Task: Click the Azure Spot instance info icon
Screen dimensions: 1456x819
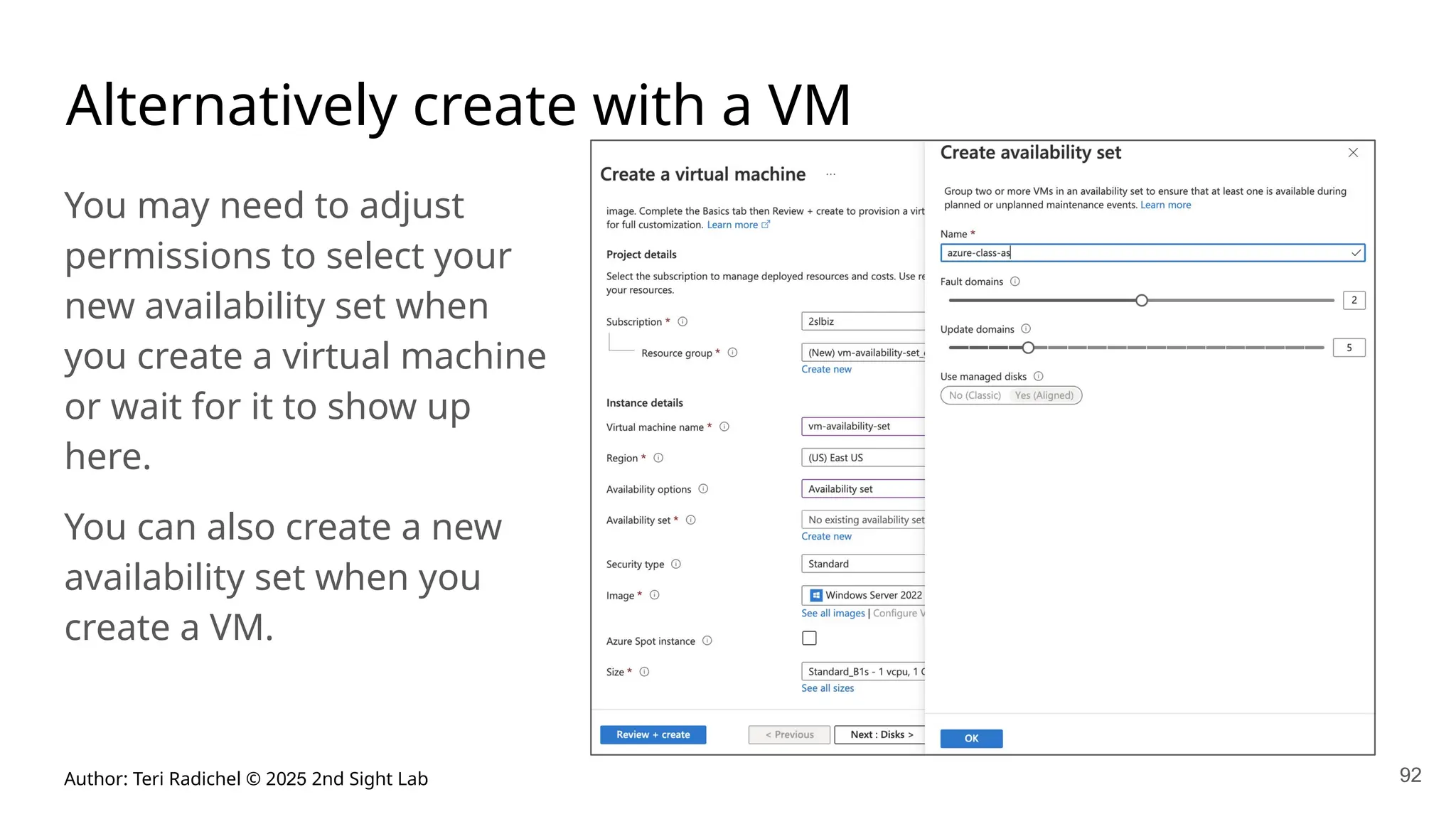Action: [707, 641]
